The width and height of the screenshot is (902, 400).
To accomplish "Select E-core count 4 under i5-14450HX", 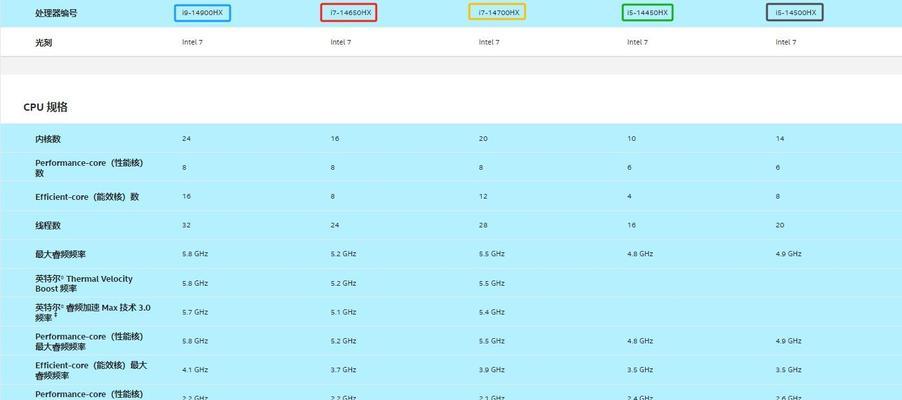I will 629,196.
